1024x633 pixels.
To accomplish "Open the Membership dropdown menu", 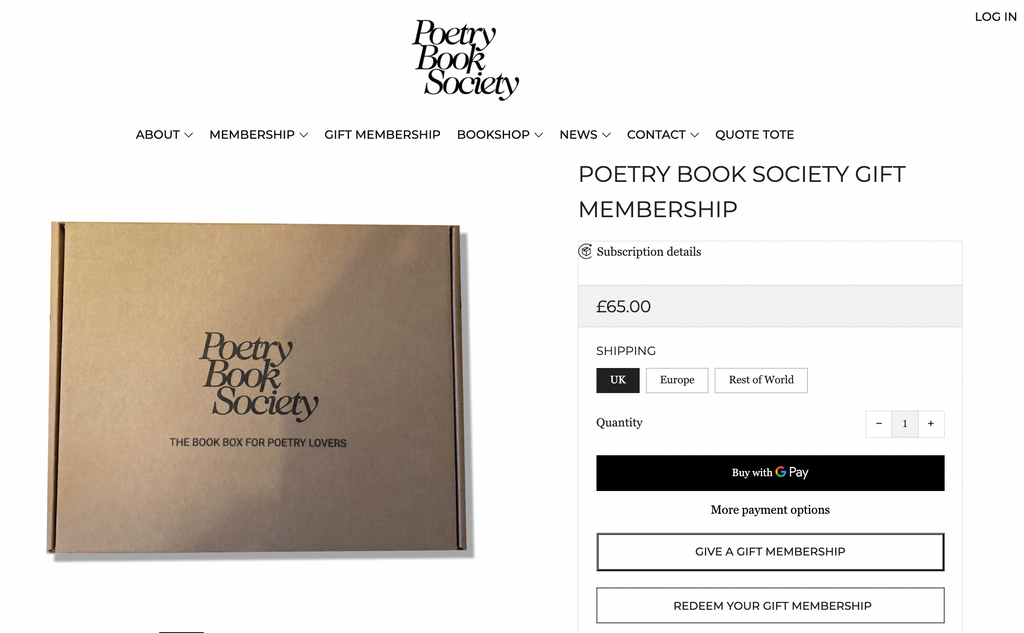I will point(258,135).
